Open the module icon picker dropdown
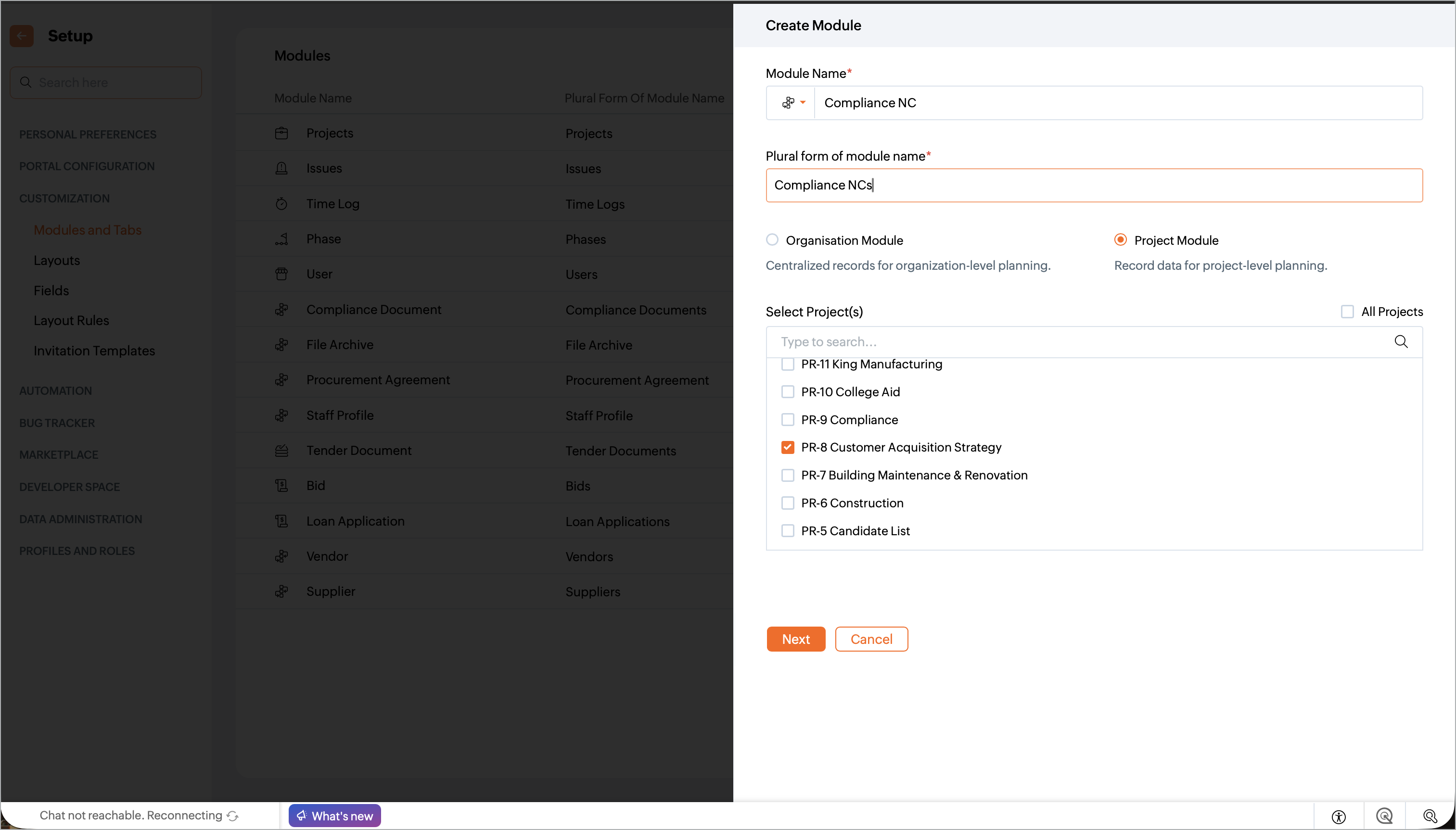Viewport: 1456px width, 830px height. [793, 102]
